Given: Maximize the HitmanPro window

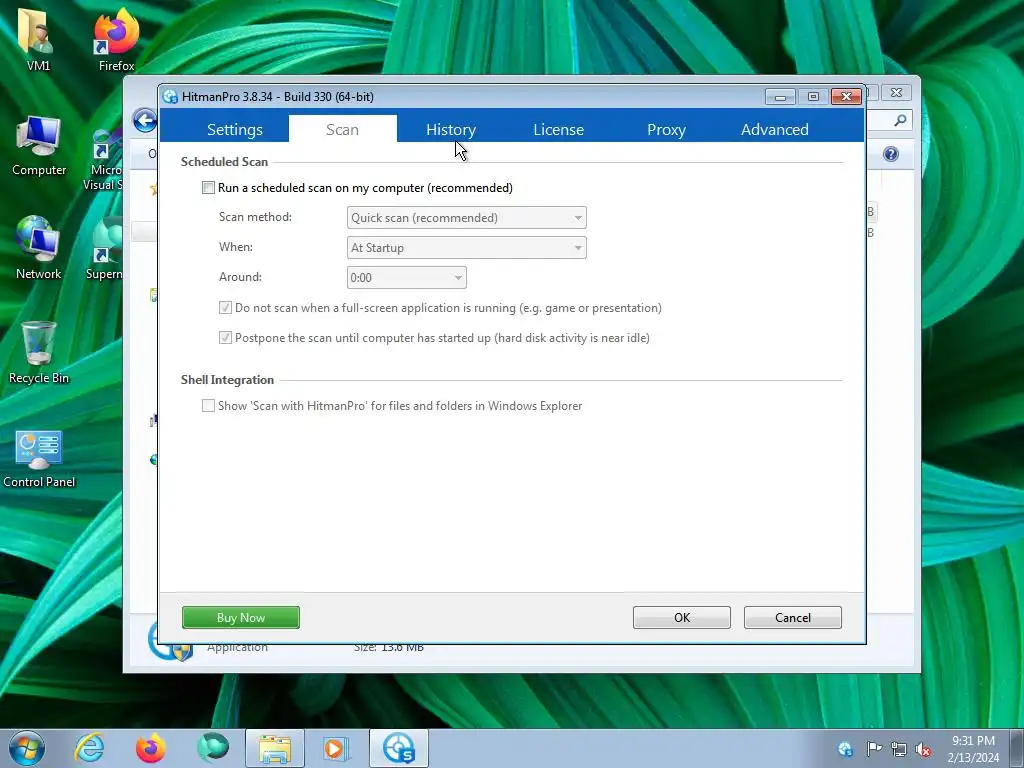Looking at the screenshot, I should click(813, 97).
